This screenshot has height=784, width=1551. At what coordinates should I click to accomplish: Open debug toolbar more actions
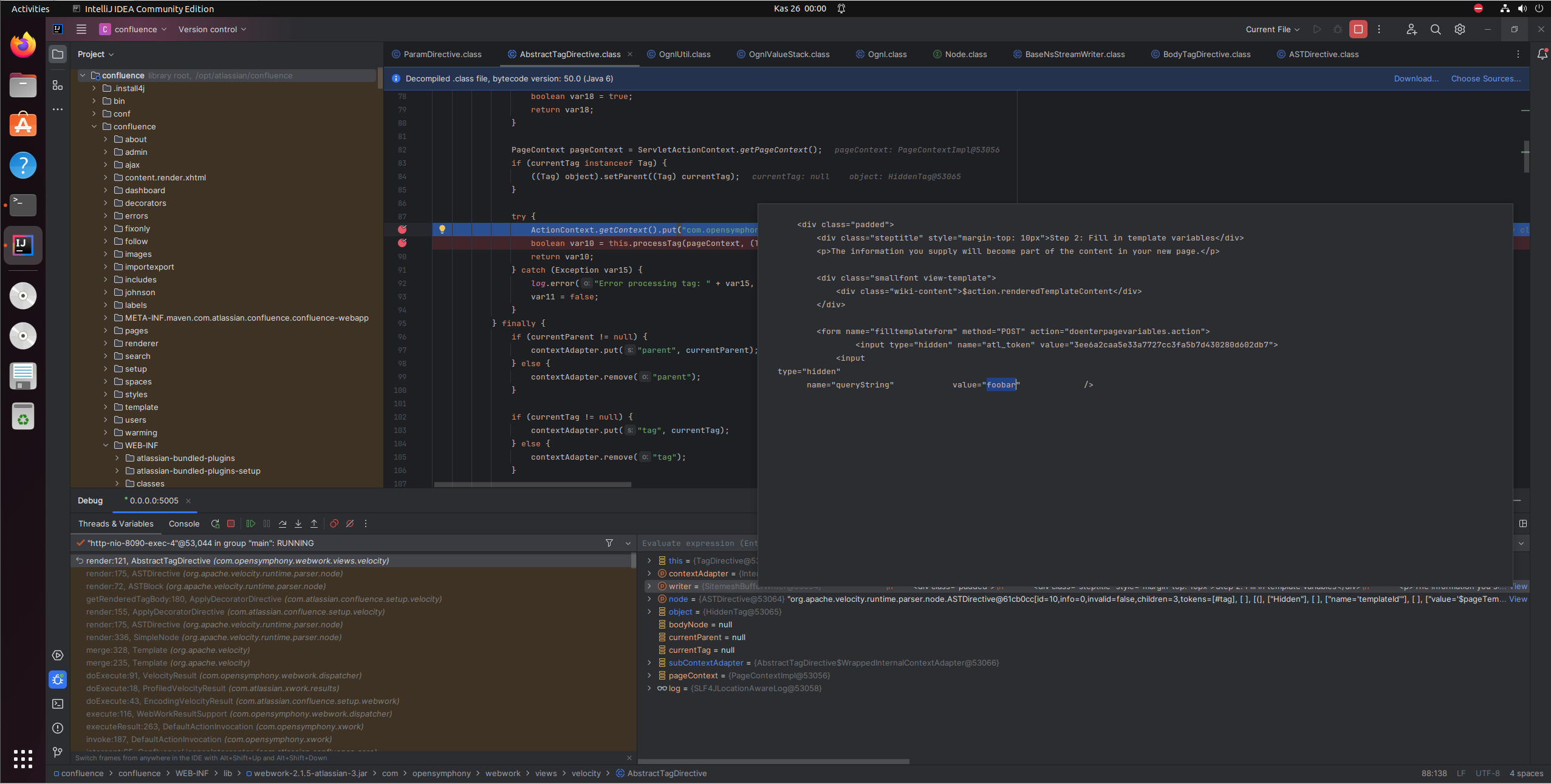click(x=366, y=523)
